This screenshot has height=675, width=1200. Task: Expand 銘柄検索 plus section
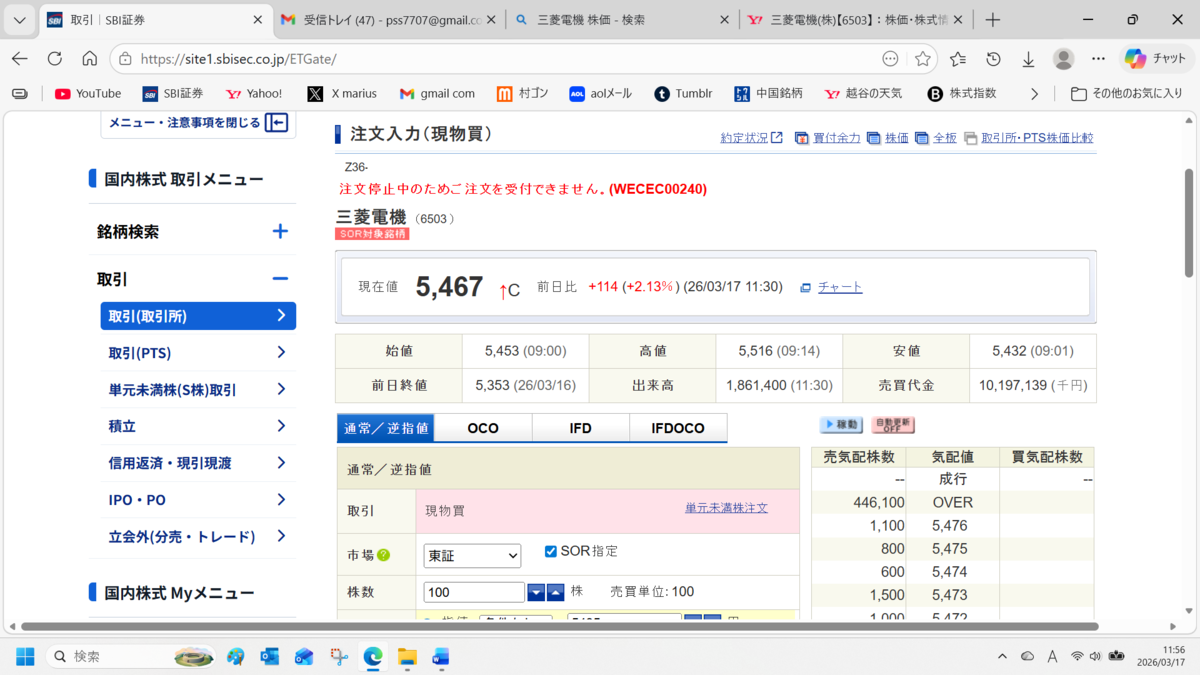pos(280,231)
